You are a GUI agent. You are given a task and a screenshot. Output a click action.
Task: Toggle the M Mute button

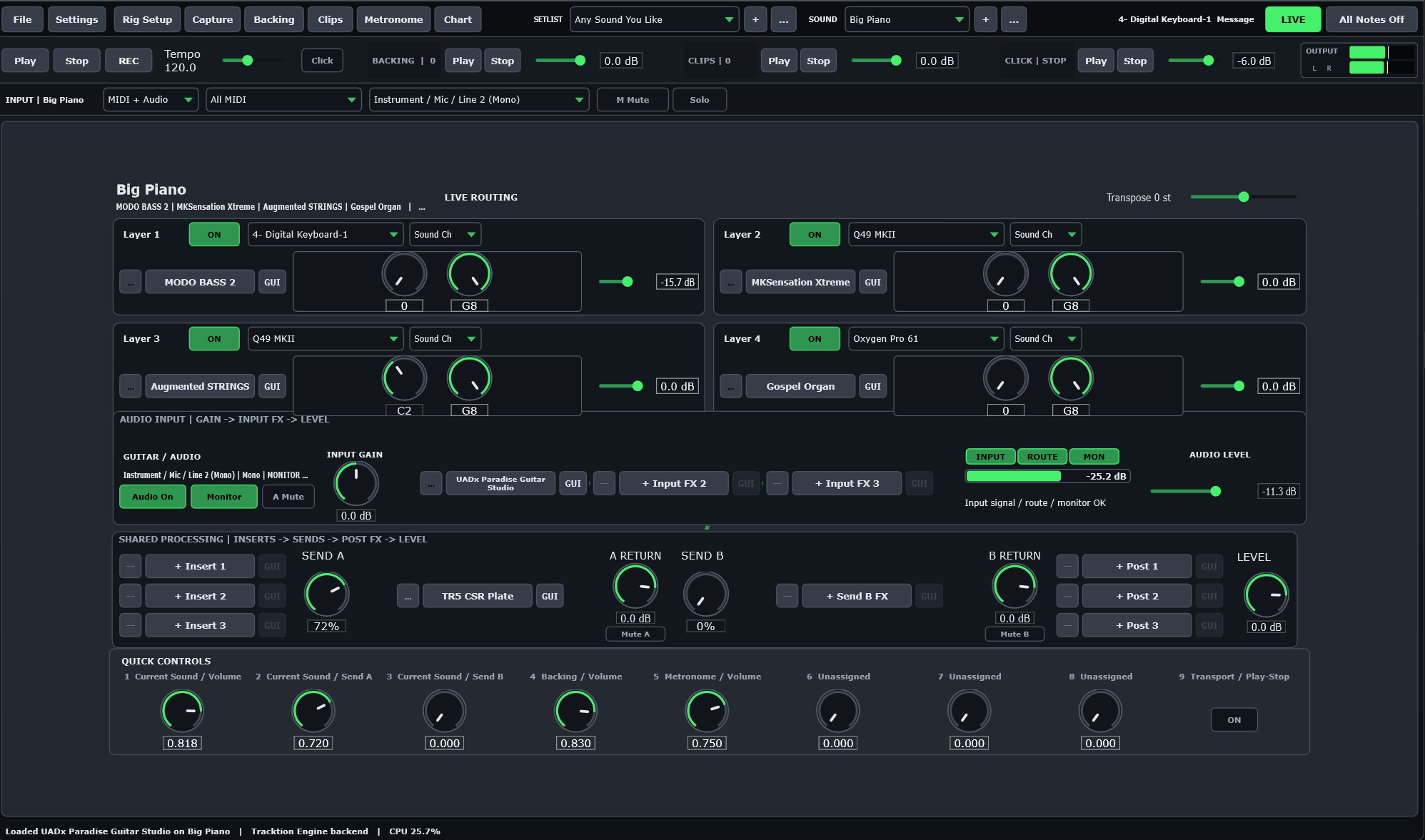click(x=633, y=100)
